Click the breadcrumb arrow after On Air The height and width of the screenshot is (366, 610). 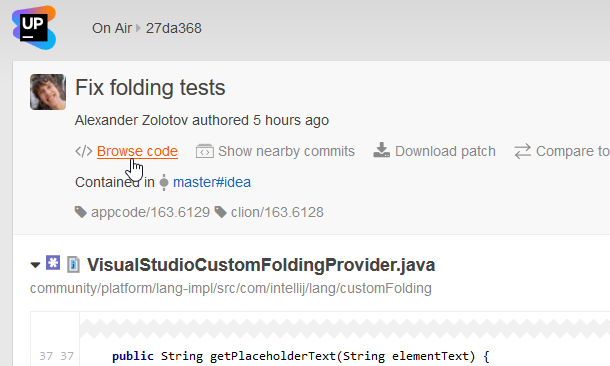[x=138, y=28]
